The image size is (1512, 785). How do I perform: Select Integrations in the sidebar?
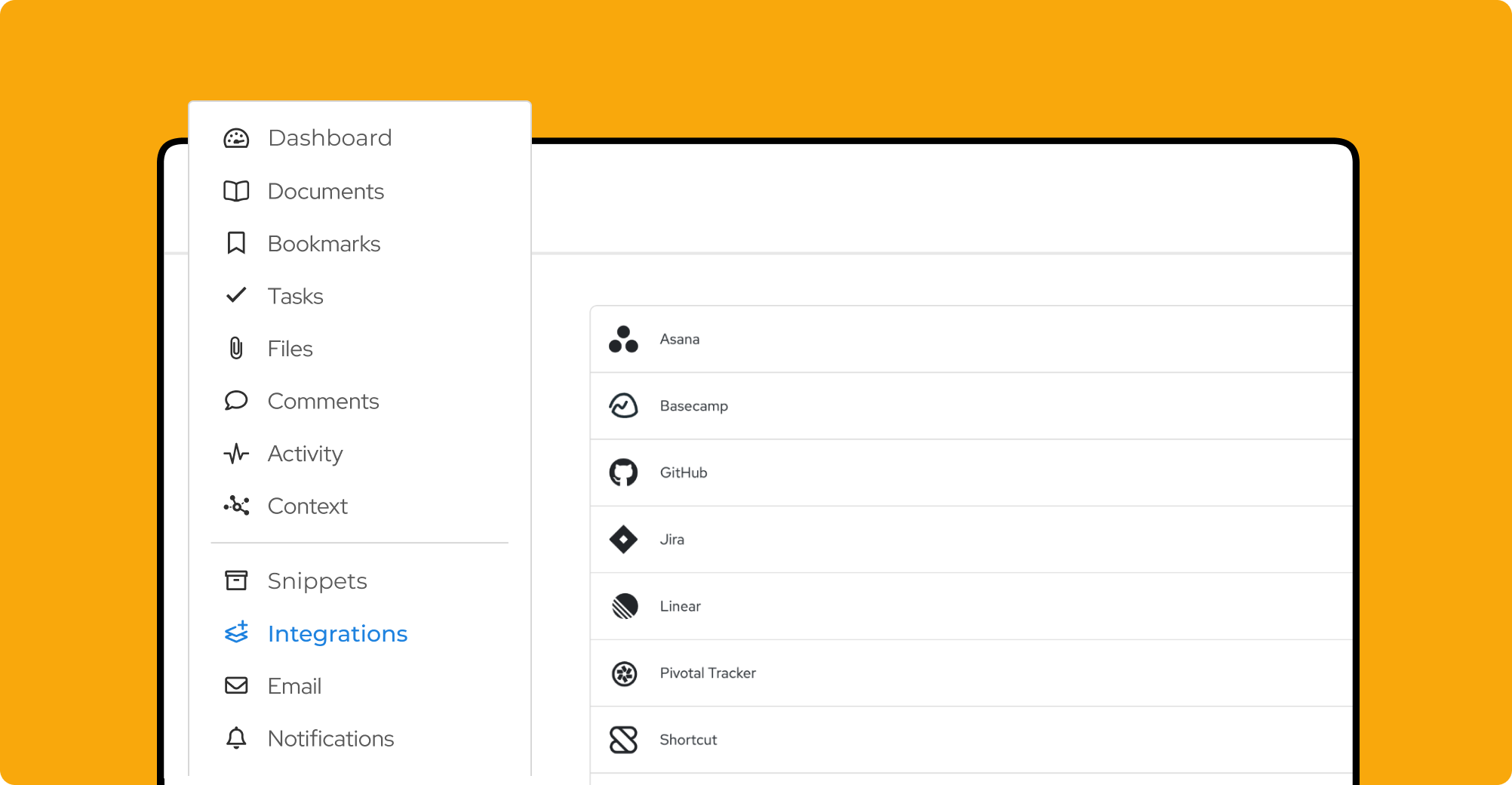coord(337,633)
